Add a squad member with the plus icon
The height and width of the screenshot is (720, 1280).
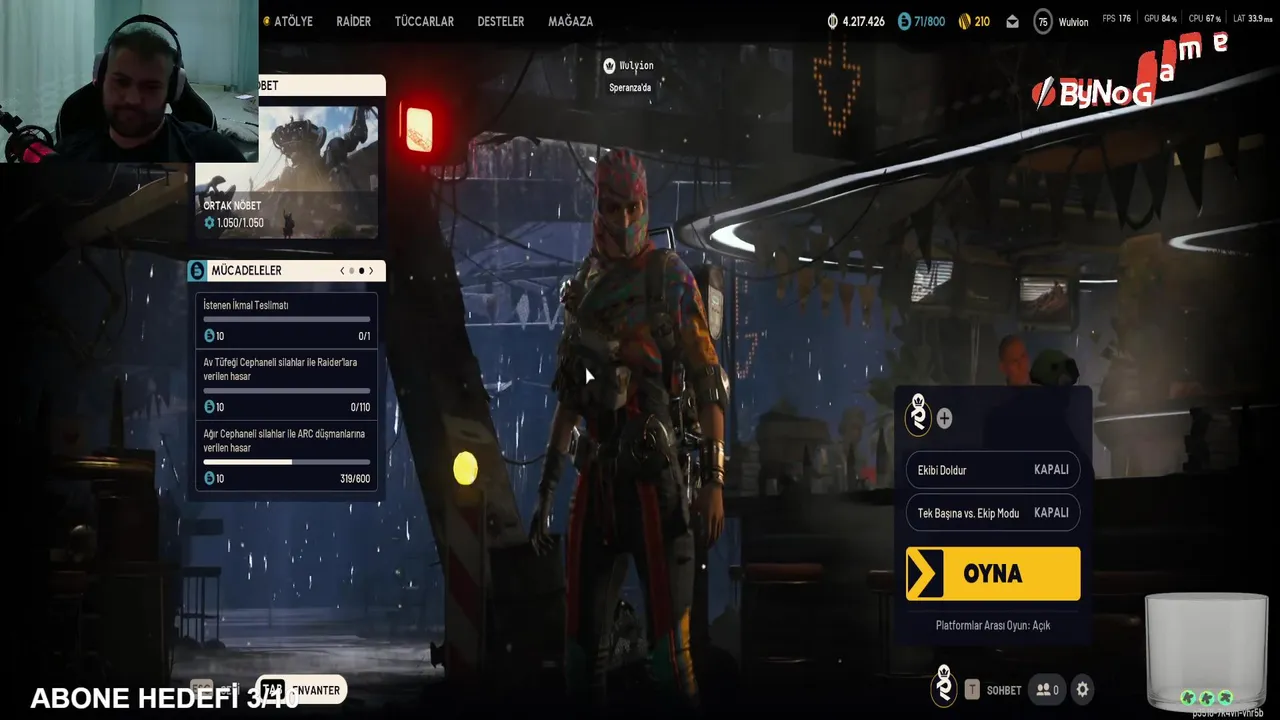944,419
